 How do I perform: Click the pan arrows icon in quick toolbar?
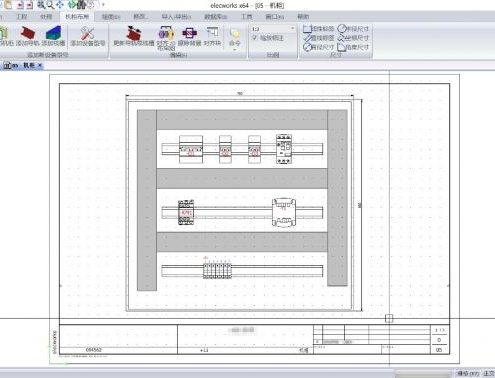coord(60,5)
